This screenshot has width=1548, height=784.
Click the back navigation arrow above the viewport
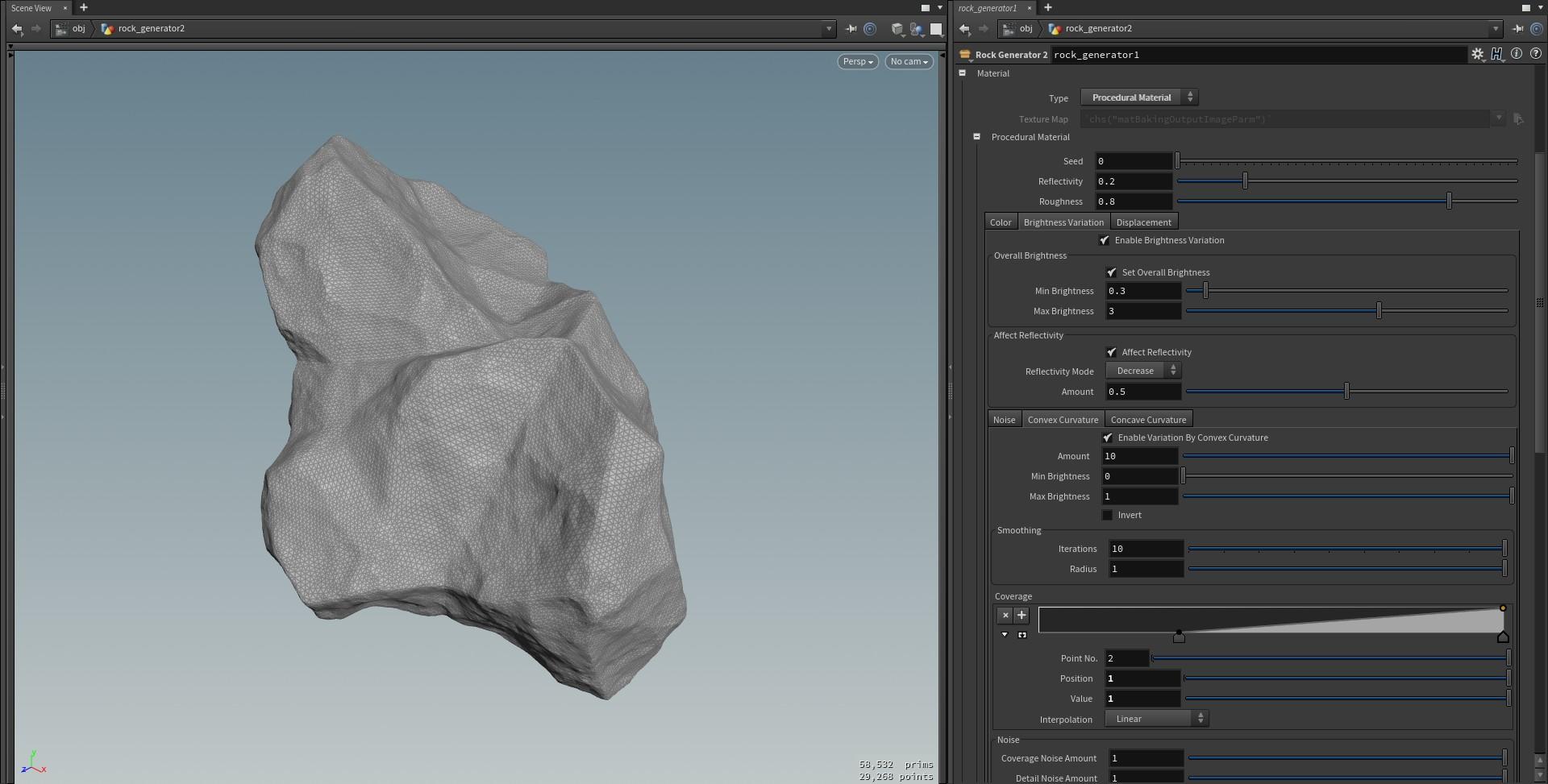tap(18, 29)
